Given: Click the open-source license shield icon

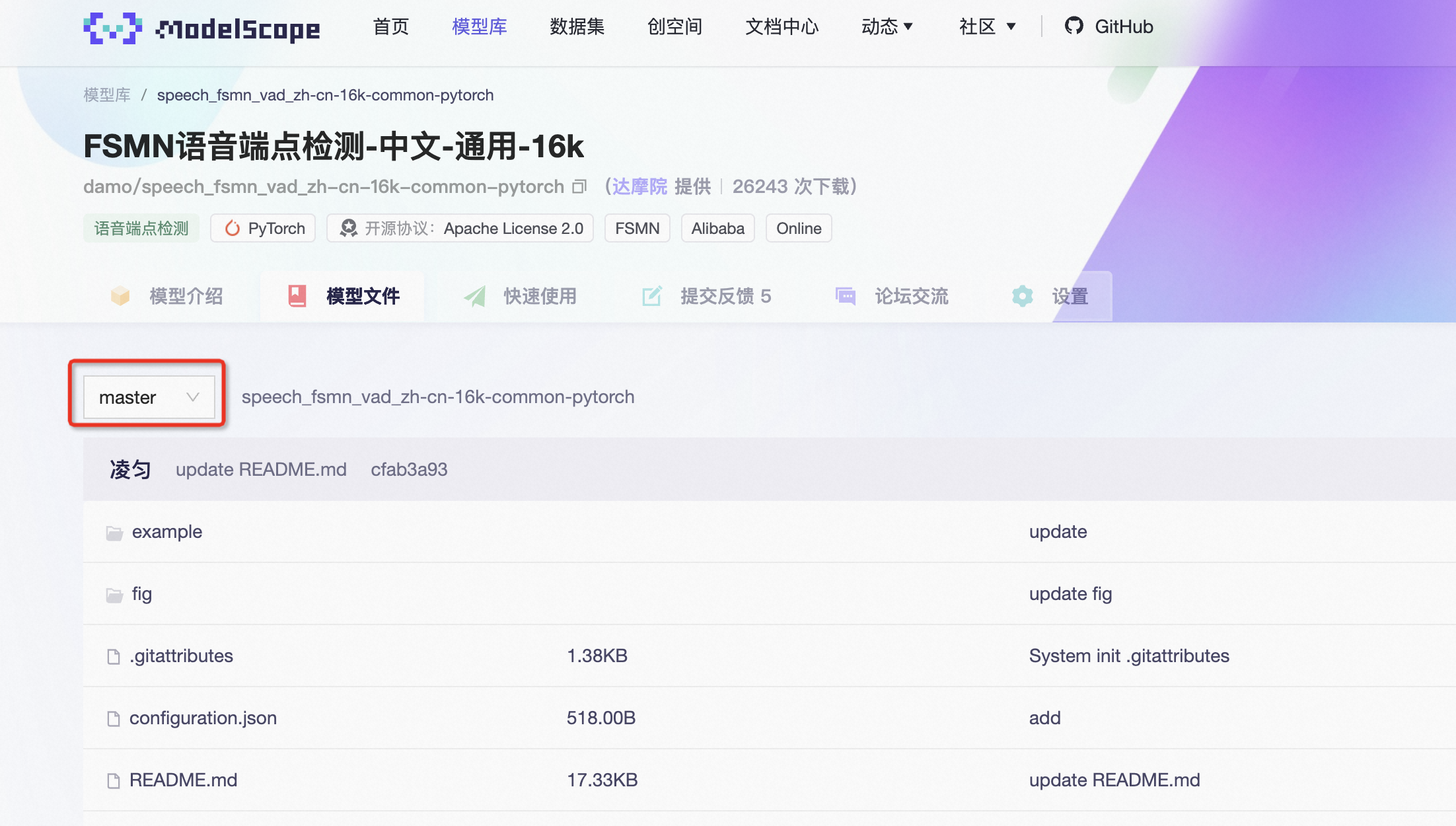Looking at the screenshot, I should [348, 227].
